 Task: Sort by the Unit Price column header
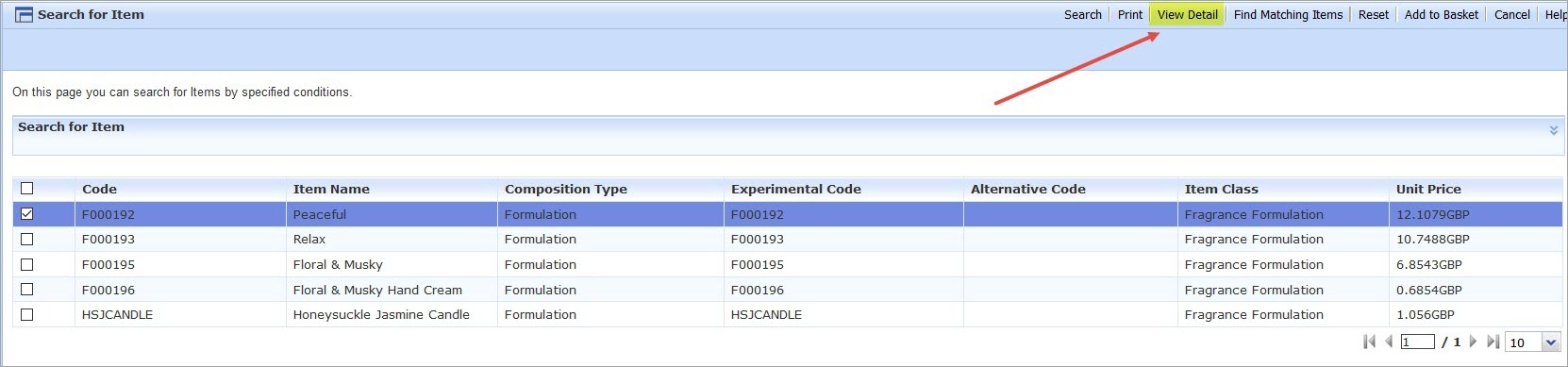(1428, 189)
